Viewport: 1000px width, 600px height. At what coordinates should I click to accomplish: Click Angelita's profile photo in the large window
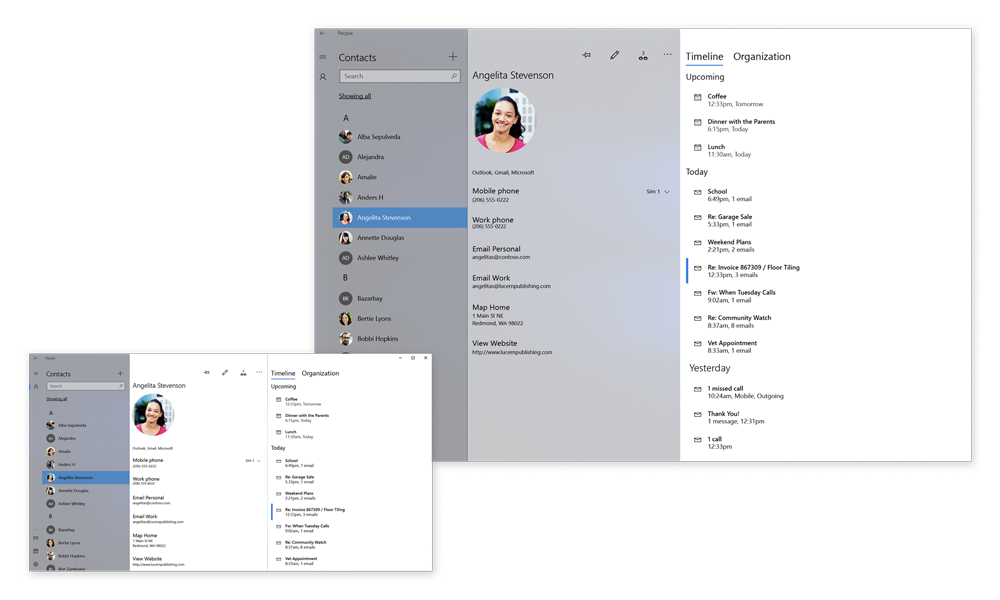click(504, 121)
